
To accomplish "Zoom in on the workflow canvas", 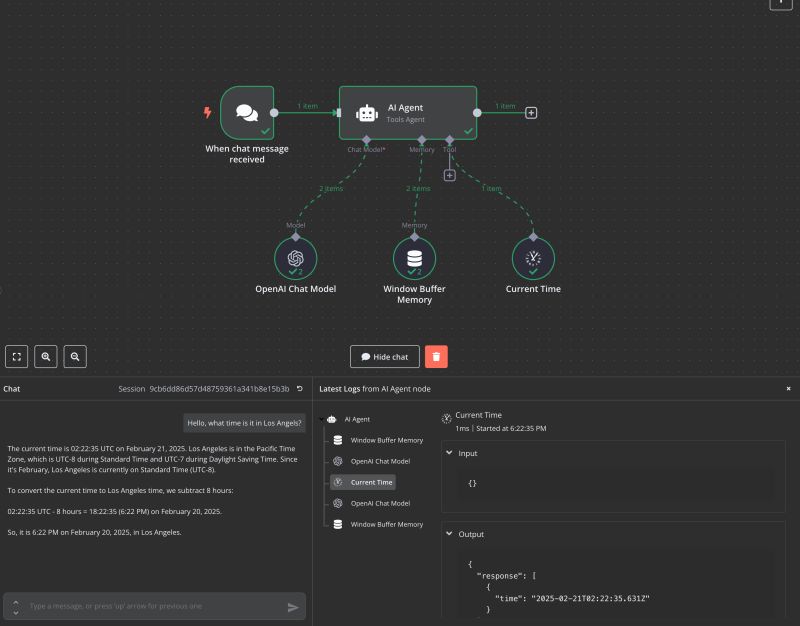I will point(46,356).
